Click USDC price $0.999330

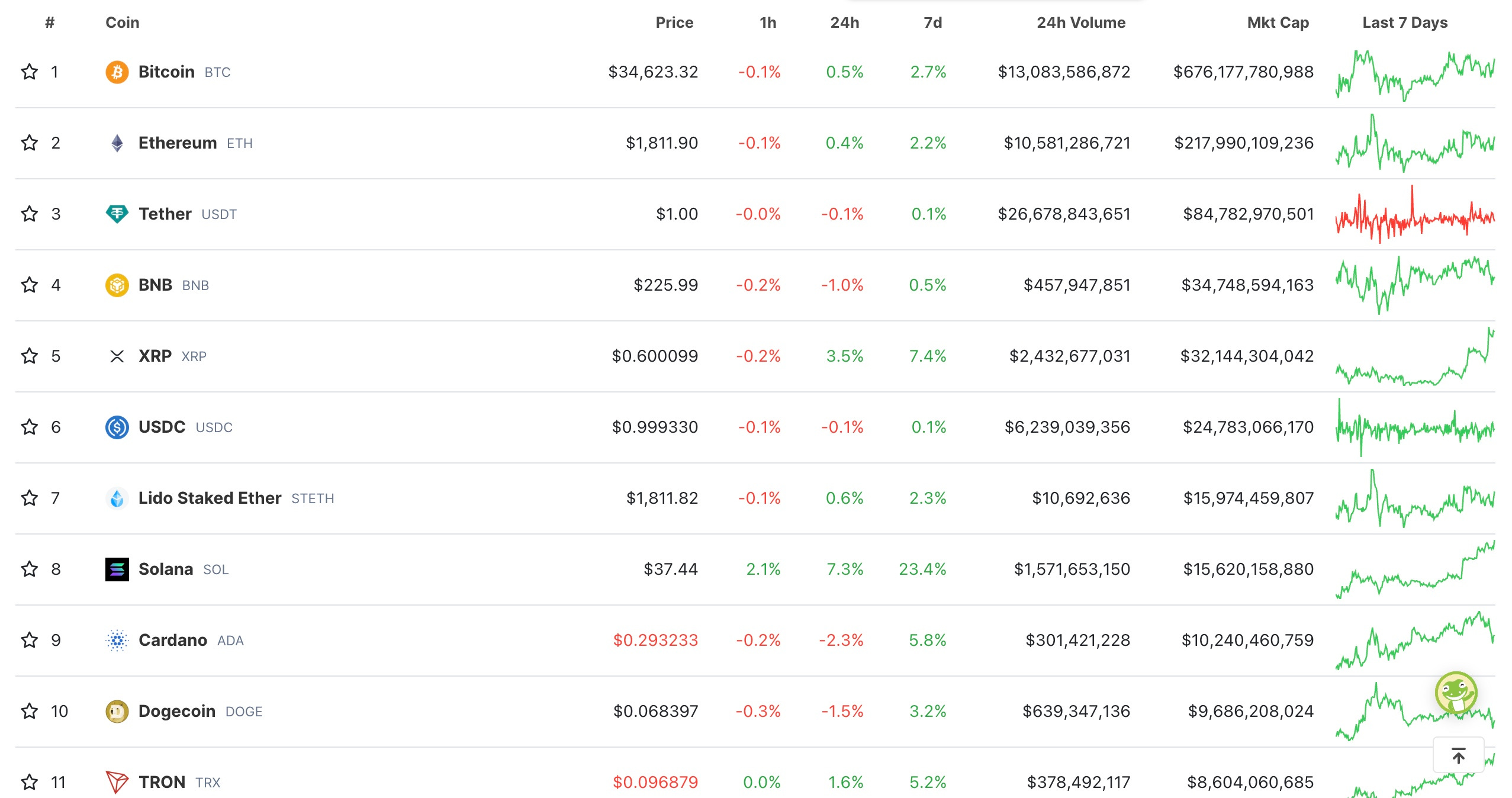pos(655,427)
